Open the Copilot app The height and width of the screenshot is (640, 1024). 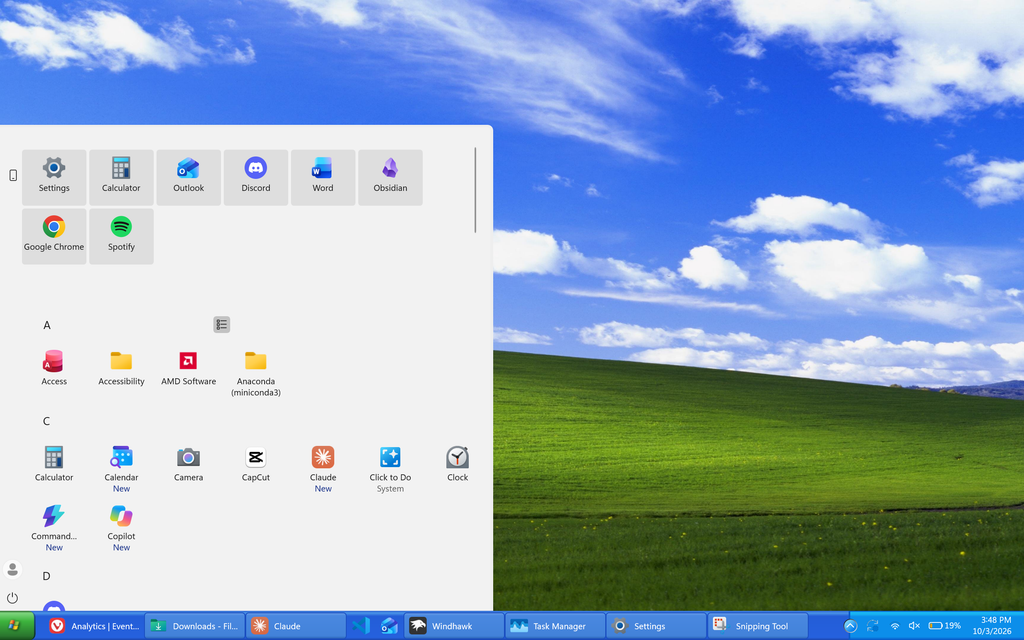(121, 528)
